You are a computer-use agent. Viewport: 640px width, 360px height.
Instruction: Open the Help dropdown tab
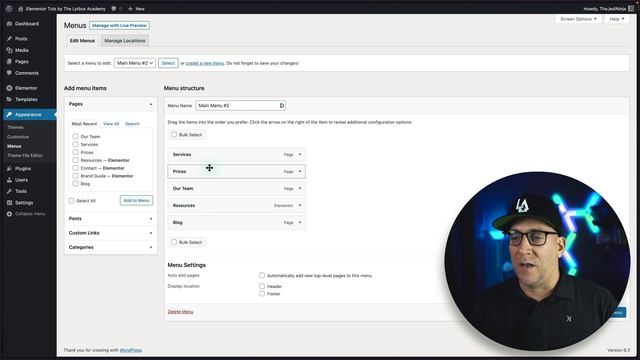click(x=617, y=19)
